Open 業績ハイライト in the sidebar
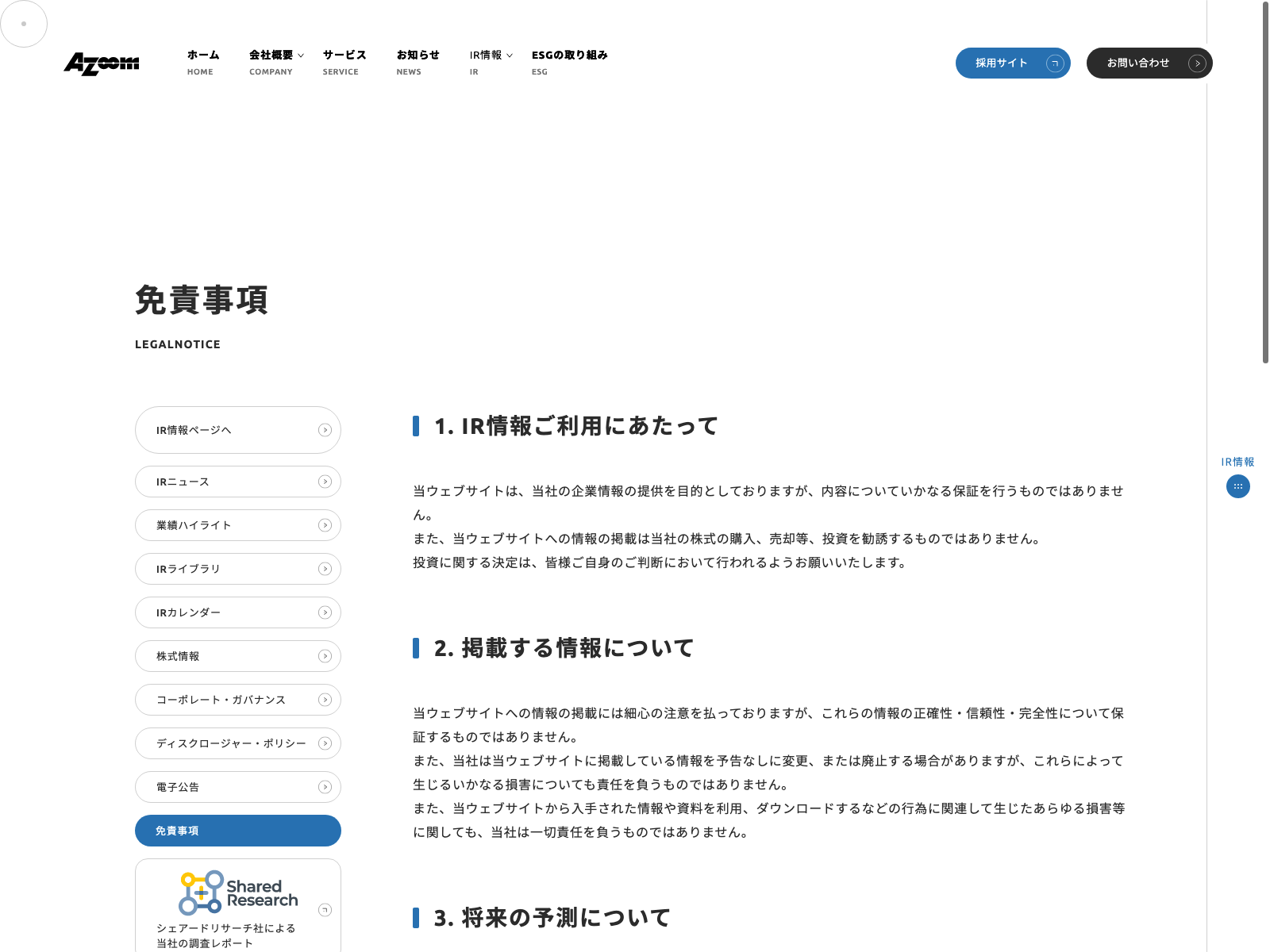This screenshot has height=952, width=1270. pyautogui.click(x=237, y=525)
